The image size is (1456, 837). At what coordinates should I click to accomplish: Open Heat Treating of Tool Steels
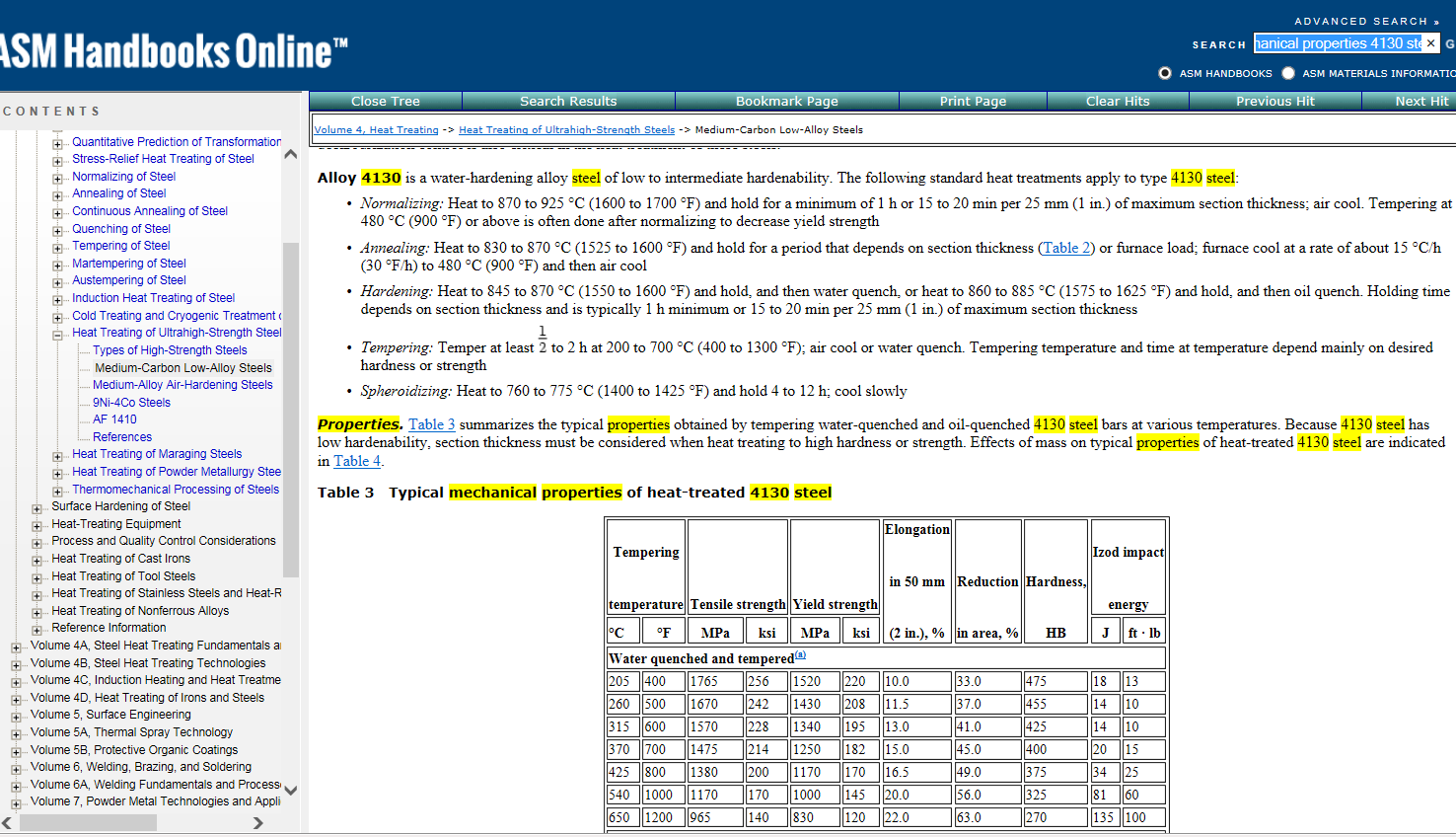click(x=123, y=576)
